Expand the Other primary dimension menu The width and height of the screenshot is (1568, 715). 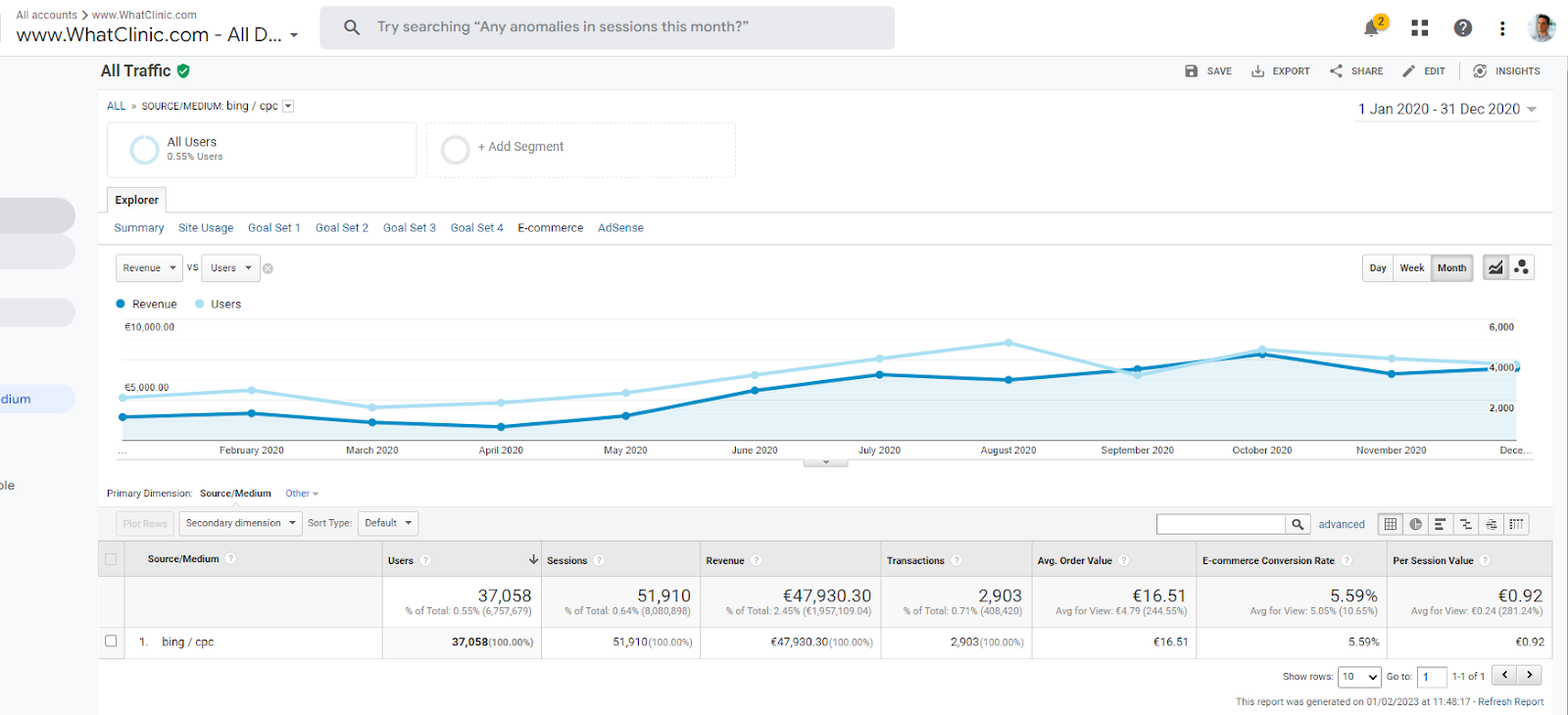tap(302, 494)
